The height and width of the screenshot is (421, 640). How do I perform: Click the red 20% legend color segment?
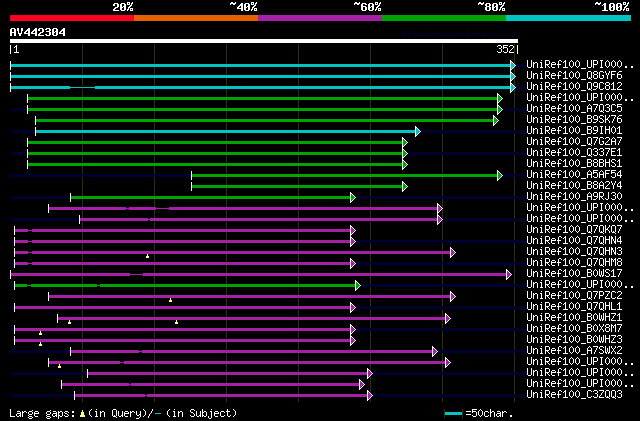(72, 18)
